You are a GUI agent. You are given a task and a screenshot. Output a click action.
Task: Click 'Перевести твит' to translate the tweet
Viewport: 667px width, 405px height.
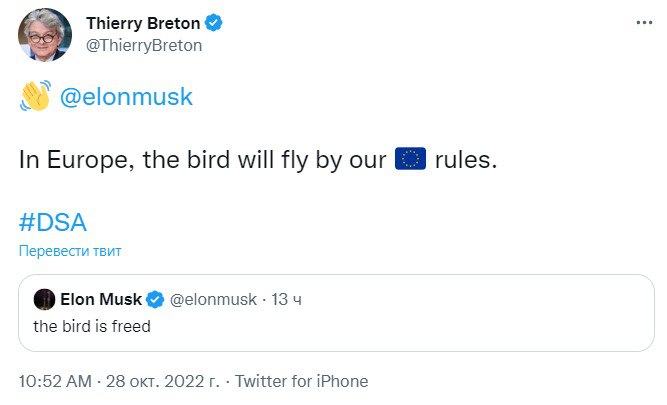pyautogui.click(x=70, y=251)
